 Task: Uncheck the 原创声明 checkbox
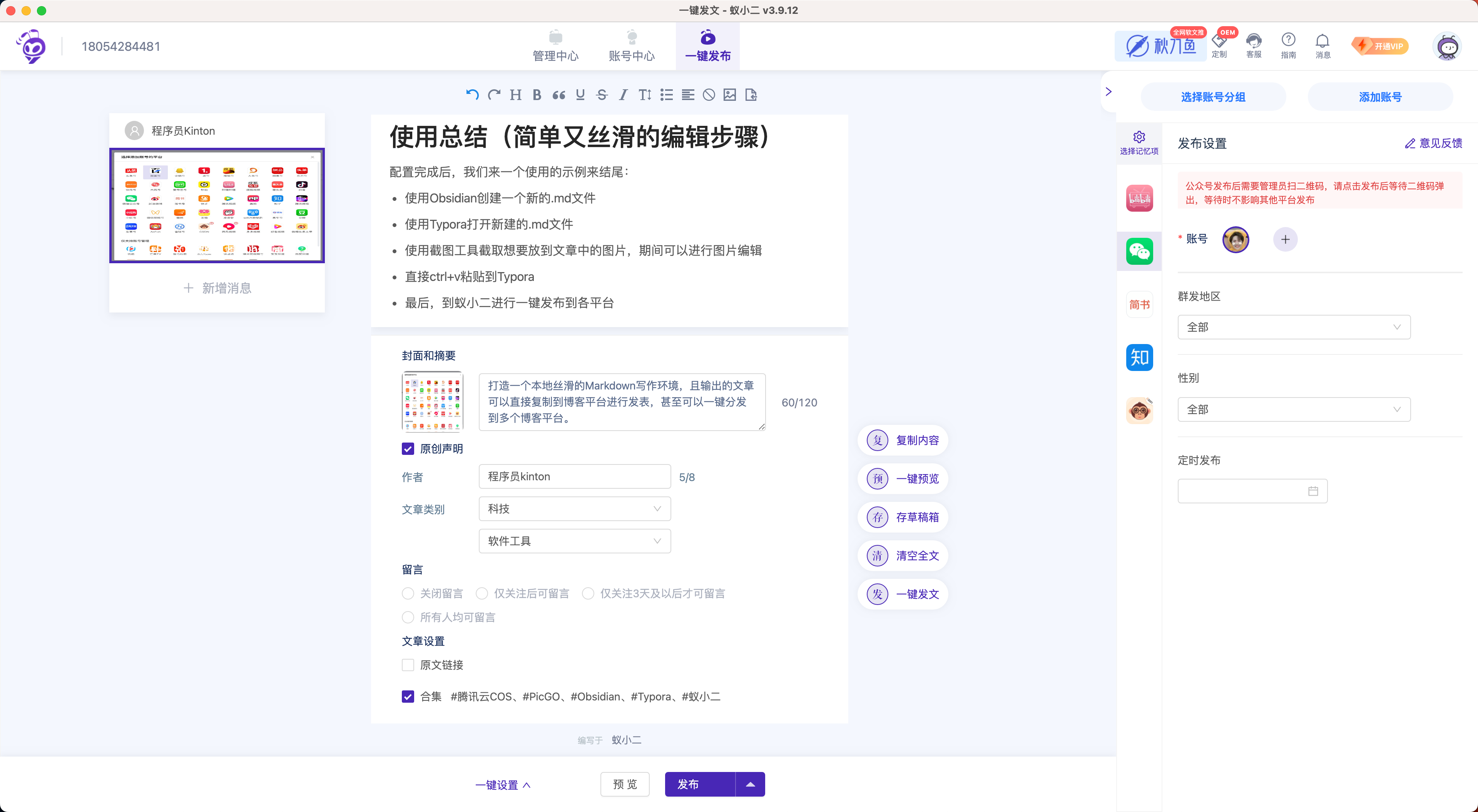pyautogui.click(x=408, y=449)
